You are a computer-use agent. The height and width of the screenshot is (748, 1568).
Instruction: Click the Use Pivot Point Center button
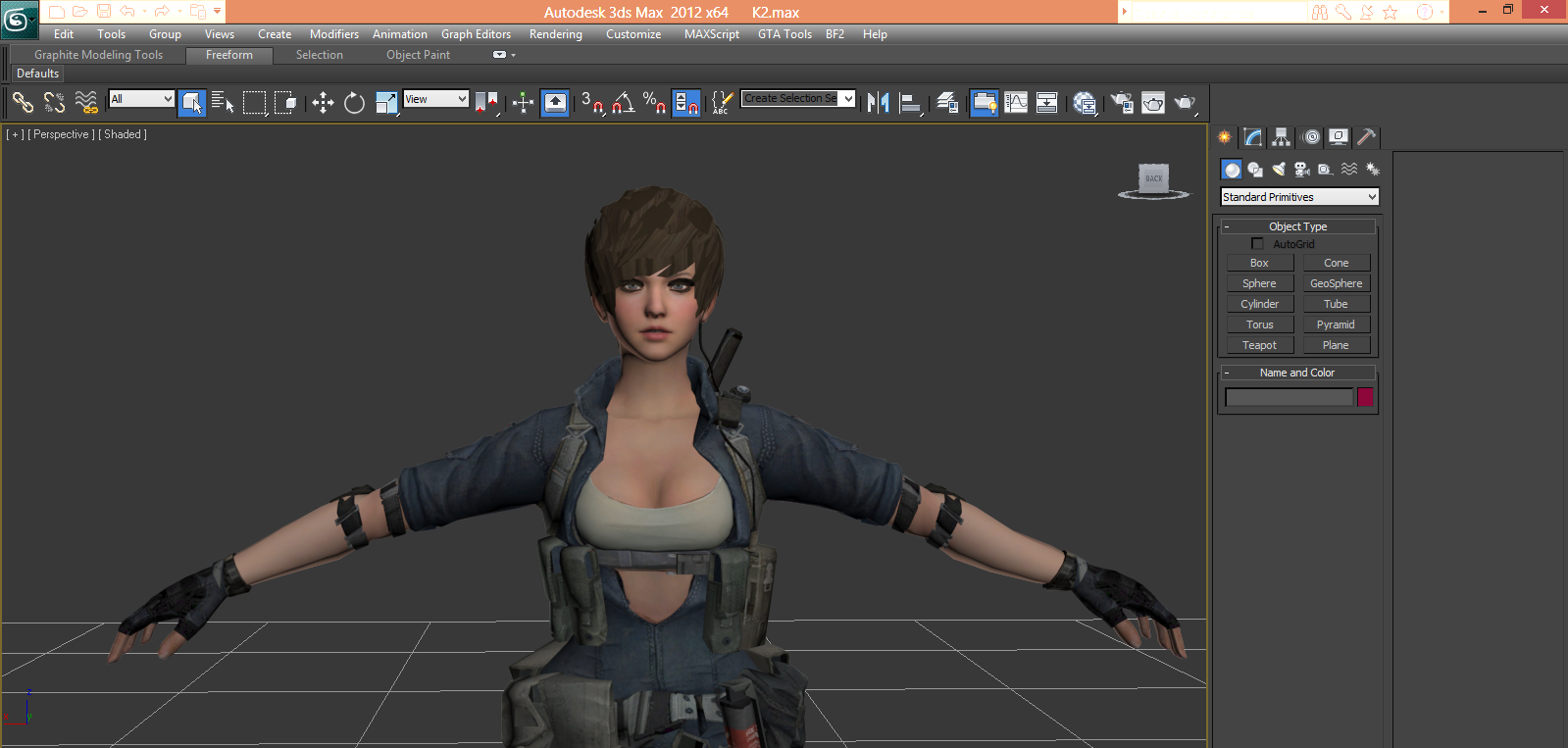click(x=486, y=102)
